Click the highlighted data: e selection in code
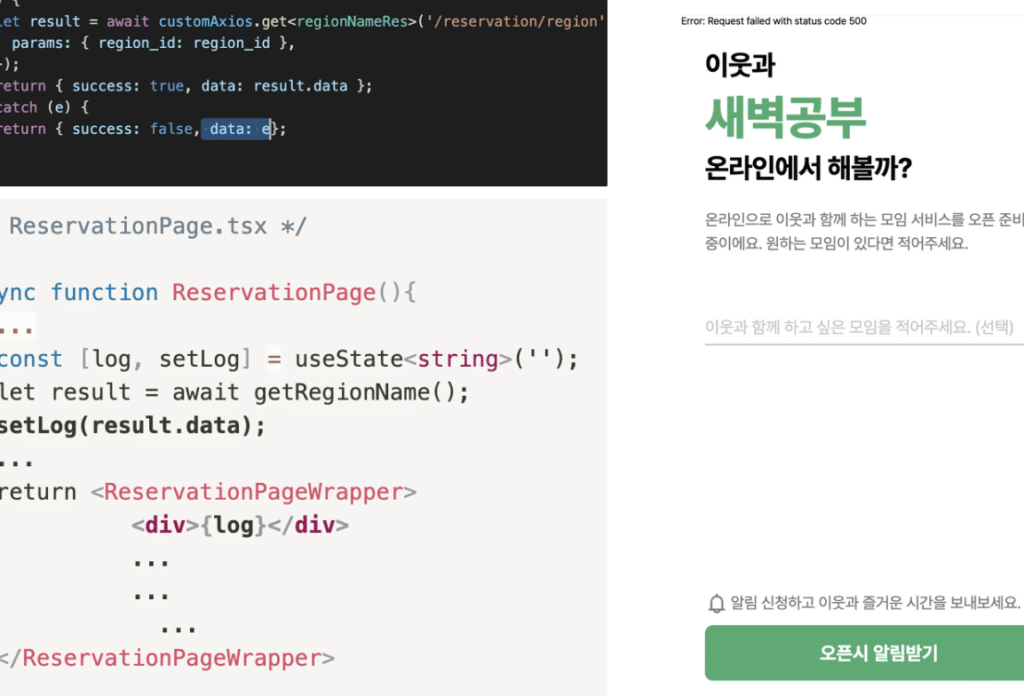 click(x=238, y=129)
